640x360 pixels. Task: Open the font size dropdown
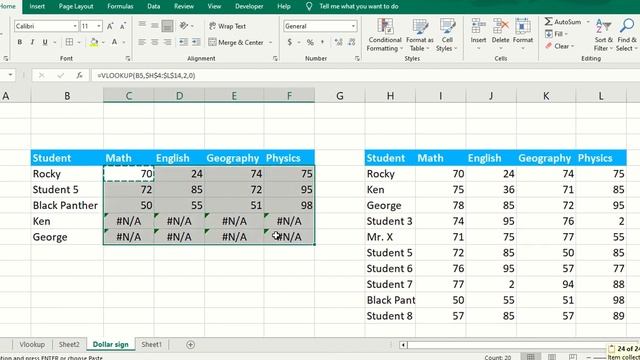click(x=99, y=26)
